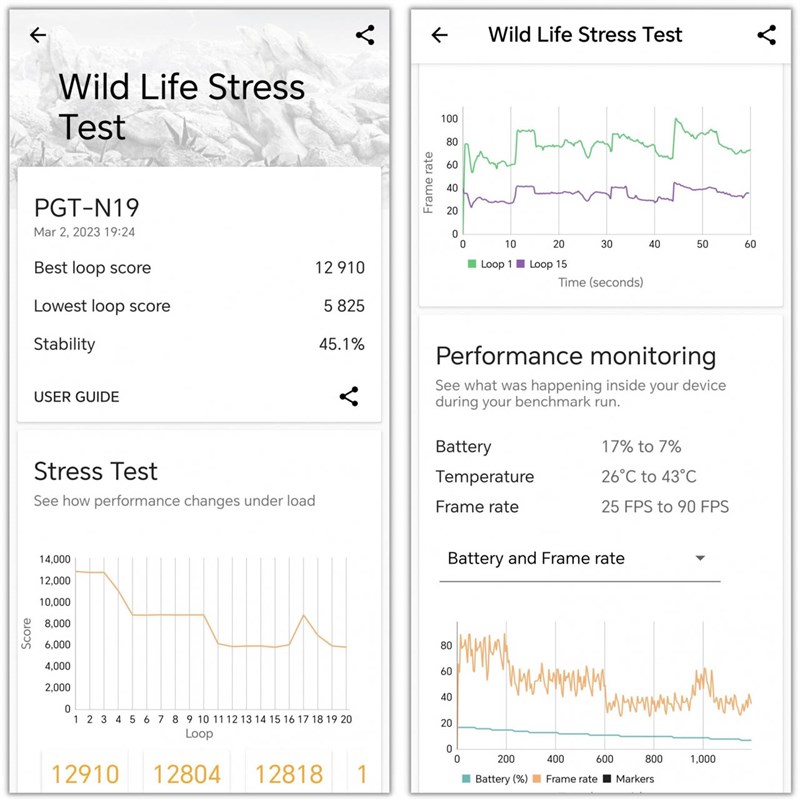Screen dimensions: 800x799
Task: Tap share icon in left screen header
Action: (365, 35)
